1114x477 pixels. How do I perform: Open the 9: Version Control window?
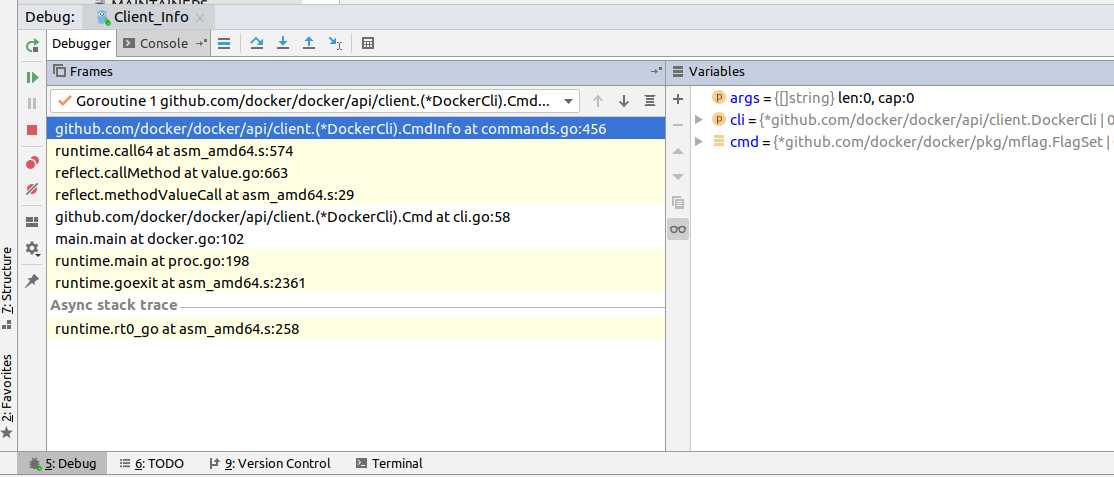pos(270,463)
